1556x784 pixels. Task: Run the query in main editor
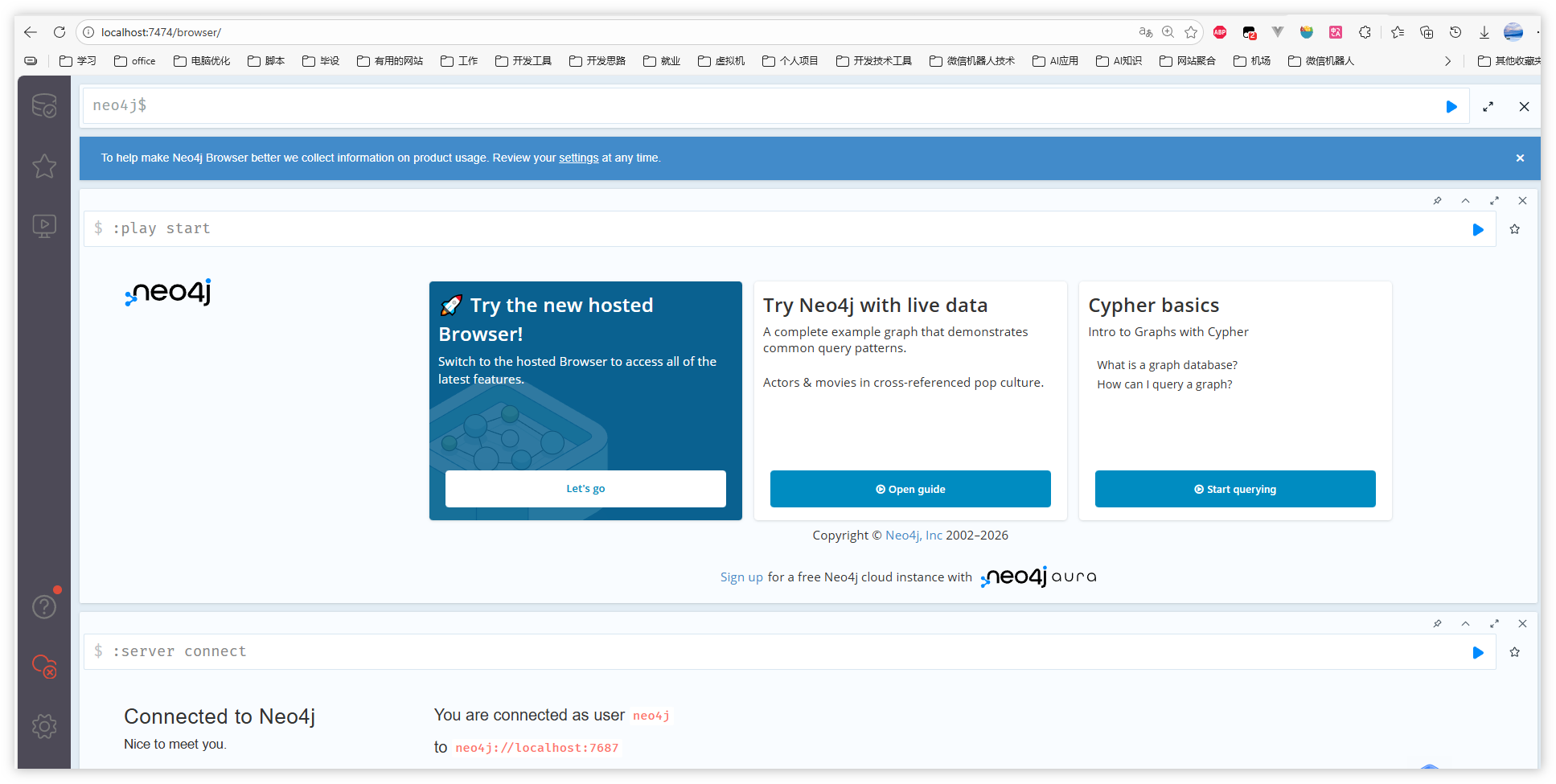coord(1451,106)
